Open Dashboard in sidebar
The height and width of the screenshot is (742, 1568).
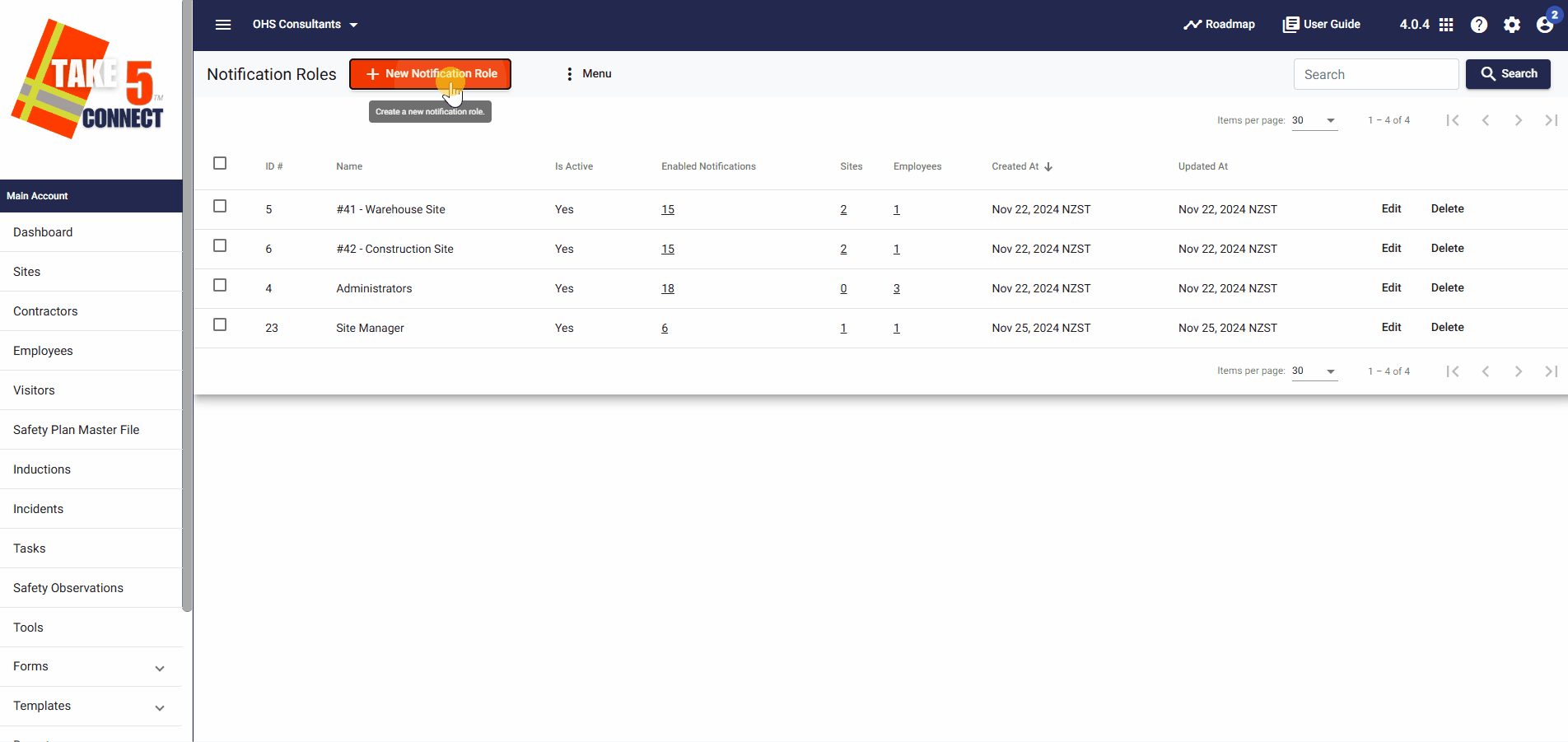(91, 232)
